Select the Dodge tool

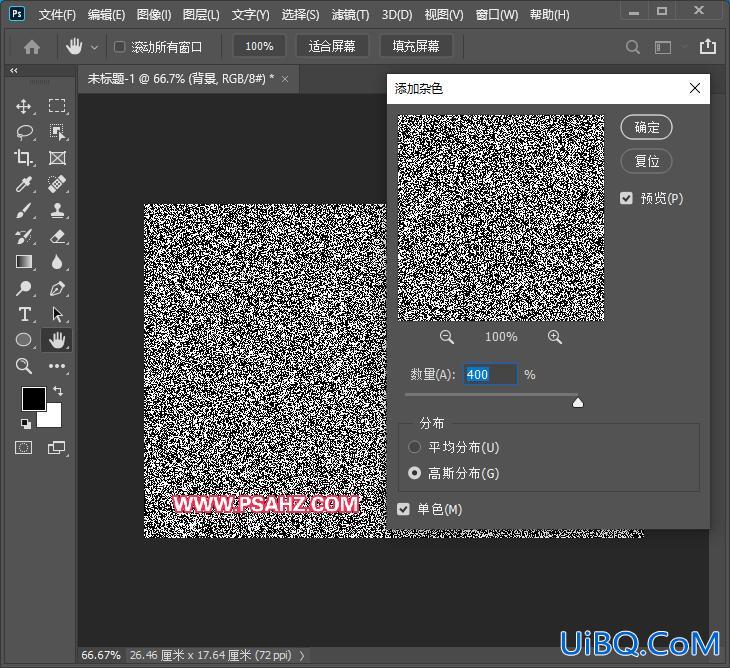23,289
